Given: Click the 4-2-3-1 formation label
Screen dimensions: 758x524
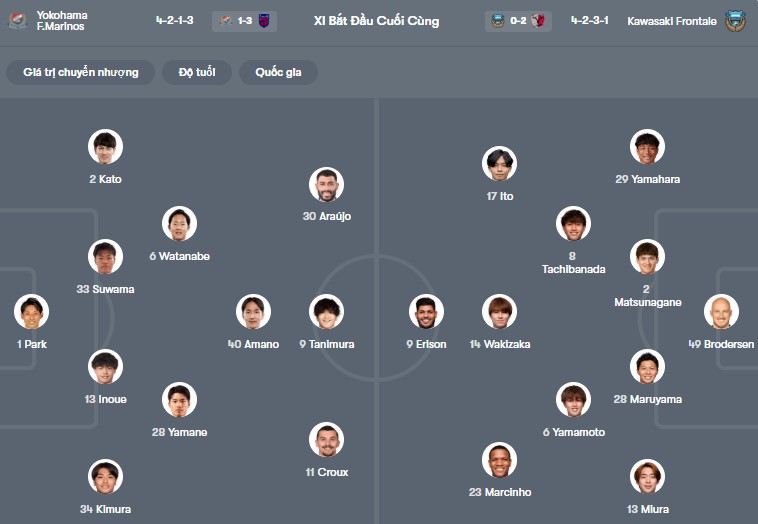Looking at the screenshot, I should click(590, 20).
